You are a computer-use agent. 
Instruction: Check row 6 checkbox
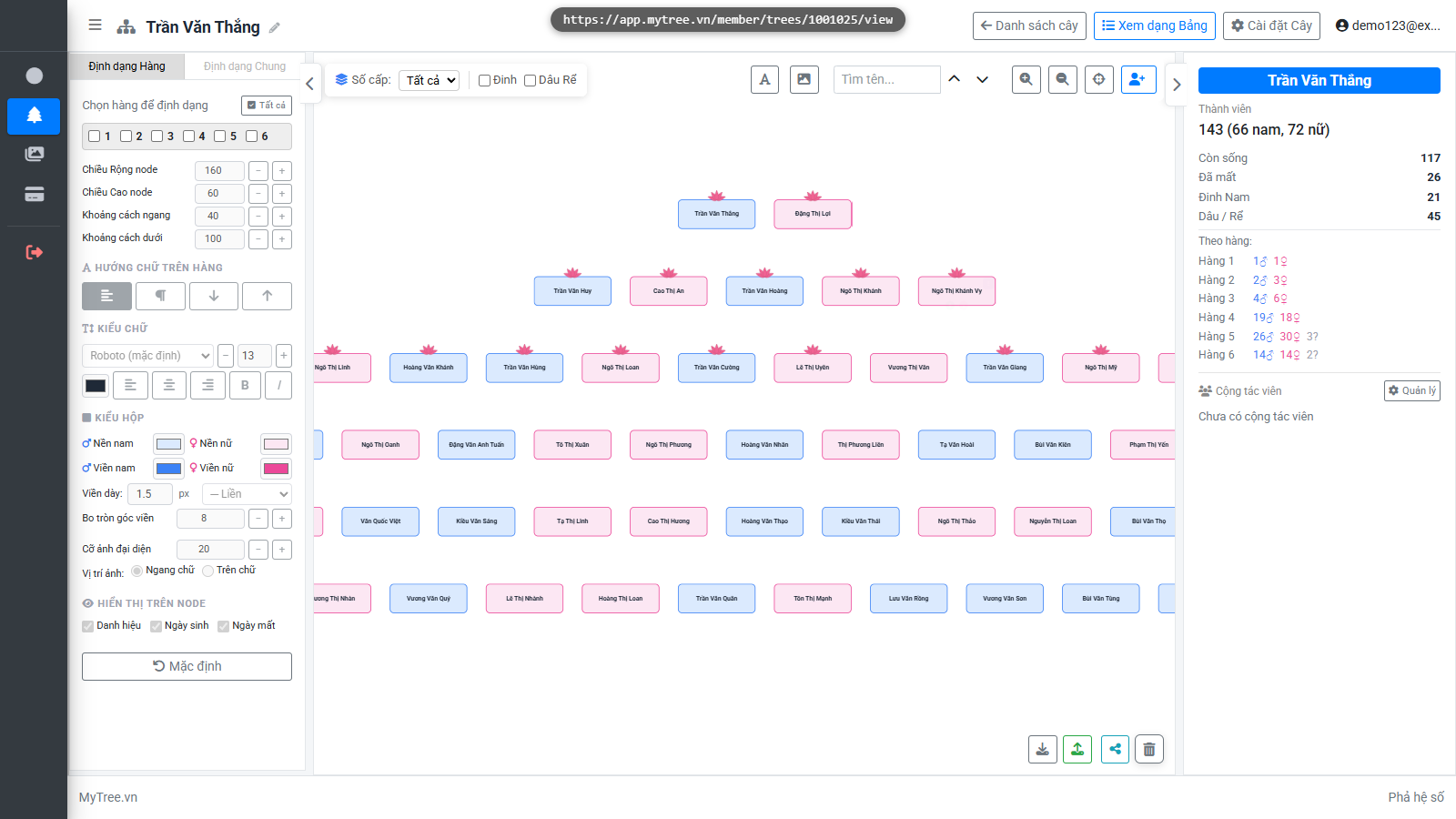251,136
